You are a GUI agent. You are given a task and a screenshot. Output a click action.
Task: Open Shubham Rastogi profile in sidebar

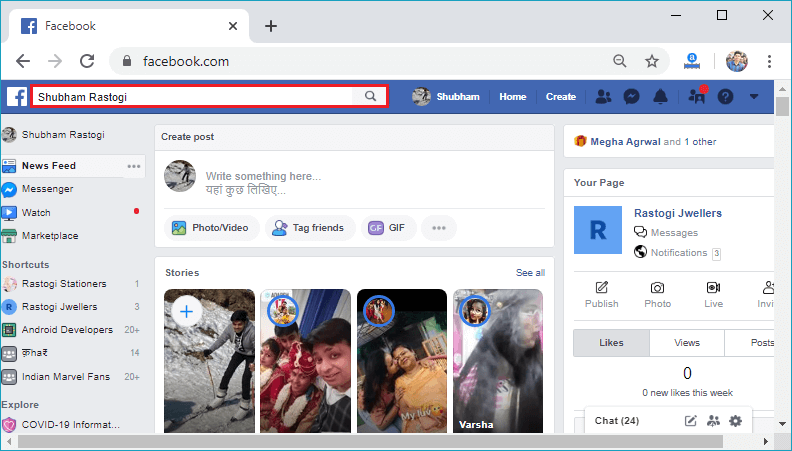[x=54, y=135]
